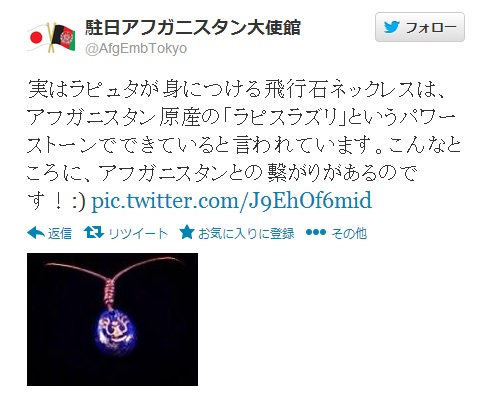Select お気に入りに登録 to favorite the tweet
The width and height of the screenshot is (480, 400).
[246, 233]
